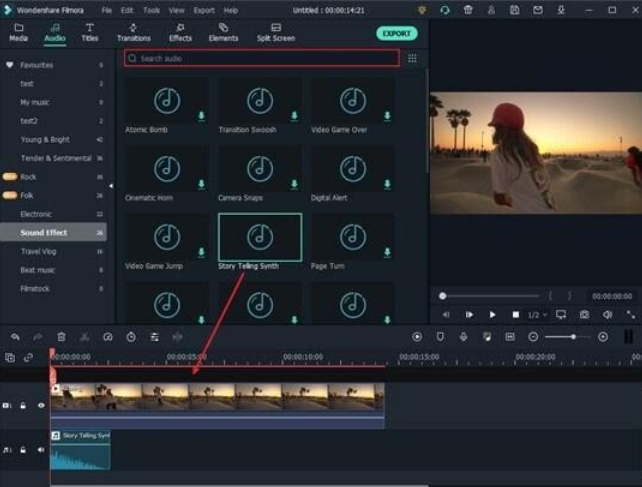Select the Travel Vlog audio category
The width and height of the screenshot is (642, 487).
(38, 251)
